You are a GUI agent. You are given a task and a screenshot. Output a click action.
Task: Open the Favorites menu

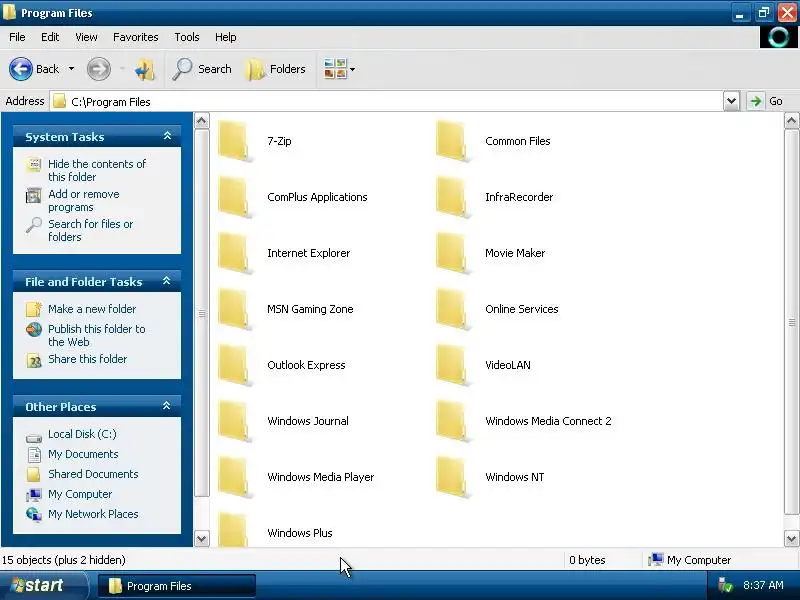pos(136,37)
